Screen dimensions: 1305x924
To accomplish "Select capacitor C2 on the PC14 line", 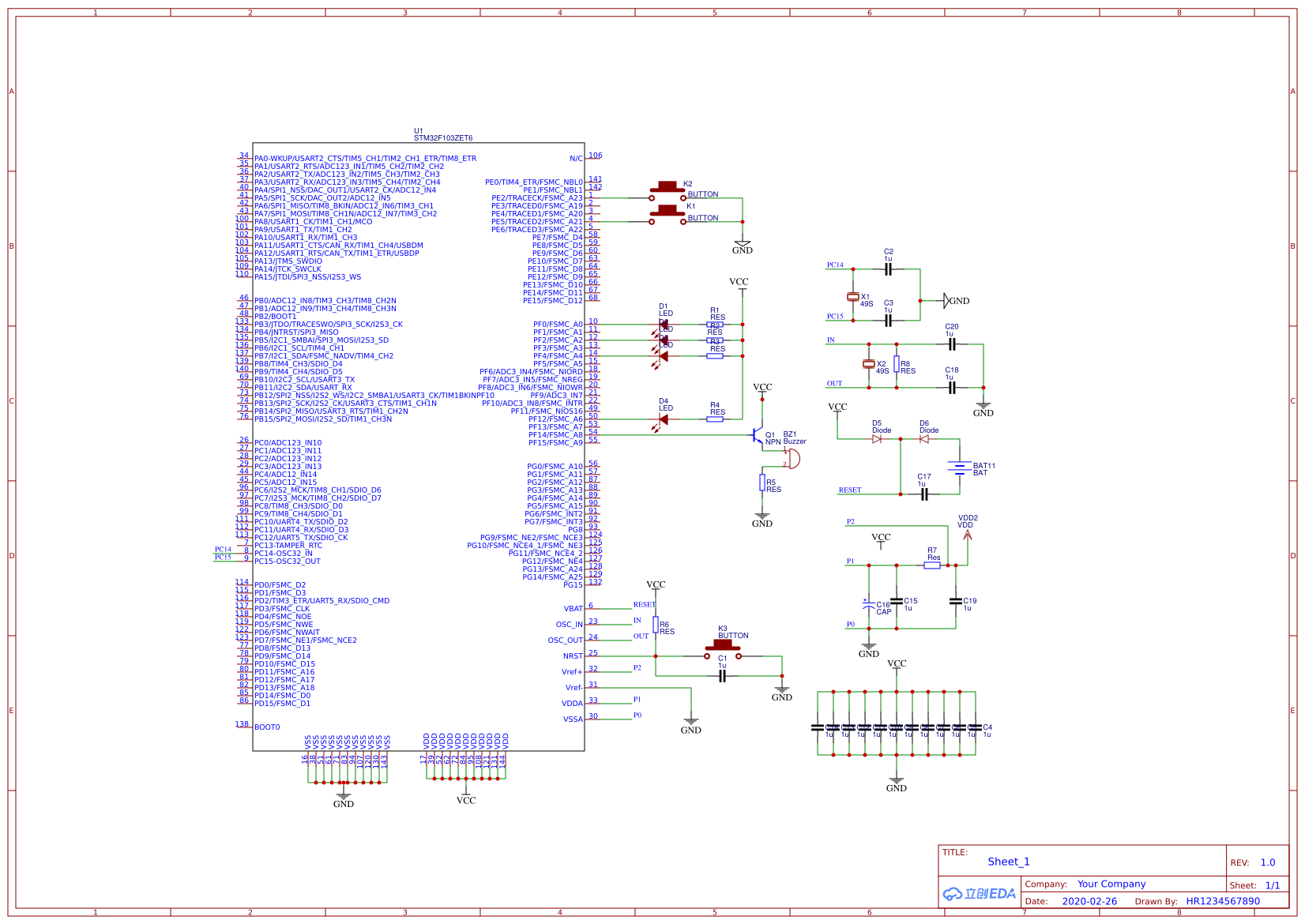I will (888, 269).
